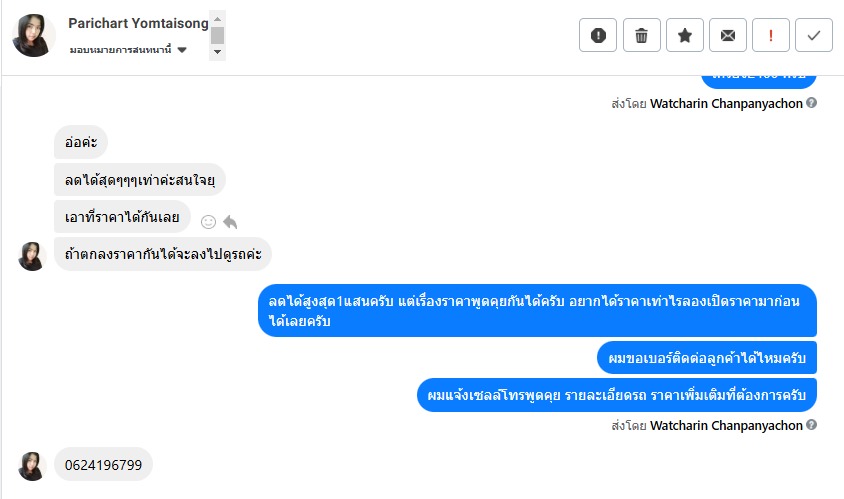
Task: Click help icon beside upper sender name
Action: tap(812, 102)
